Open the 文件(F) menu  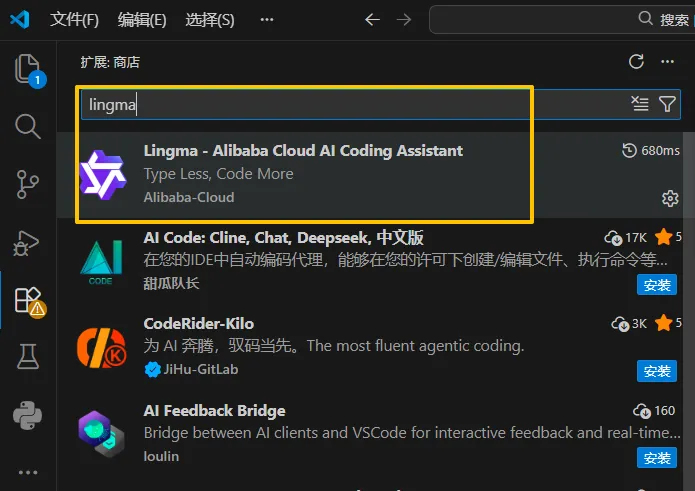point(75,19)
